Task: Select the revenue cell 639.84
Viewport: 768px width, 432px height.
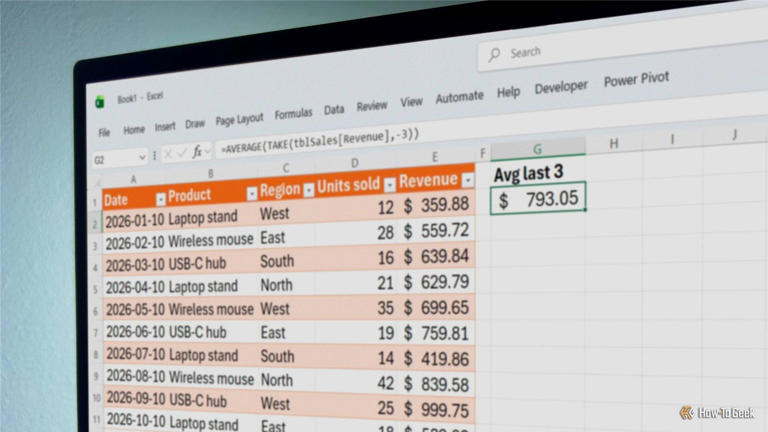Action: [x=435, y=256]
